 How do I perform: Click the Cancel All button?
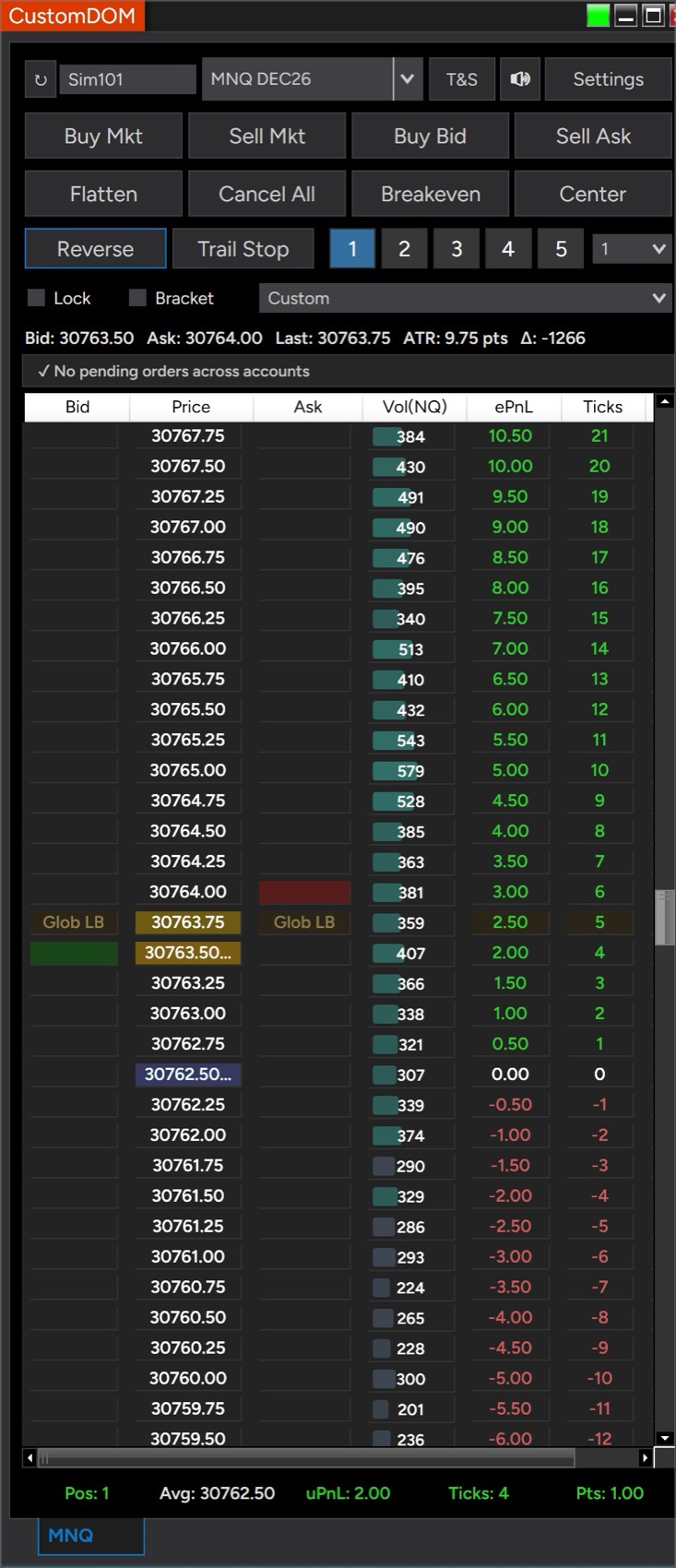pos(267,194)
